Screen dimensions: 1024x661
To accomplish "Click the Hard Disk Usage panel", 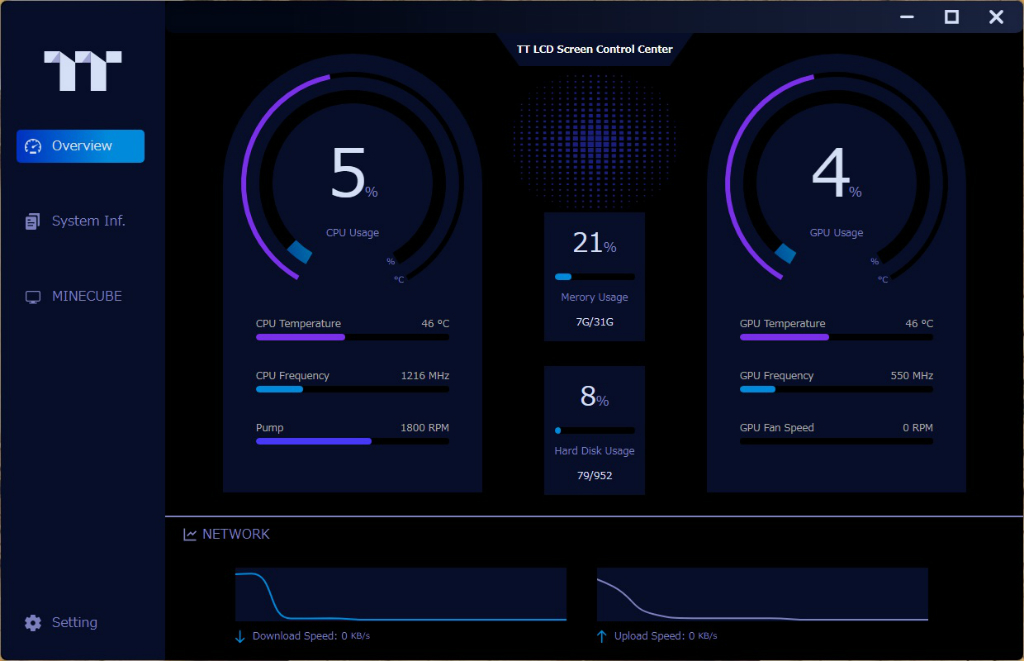I will tap(594, 430).
